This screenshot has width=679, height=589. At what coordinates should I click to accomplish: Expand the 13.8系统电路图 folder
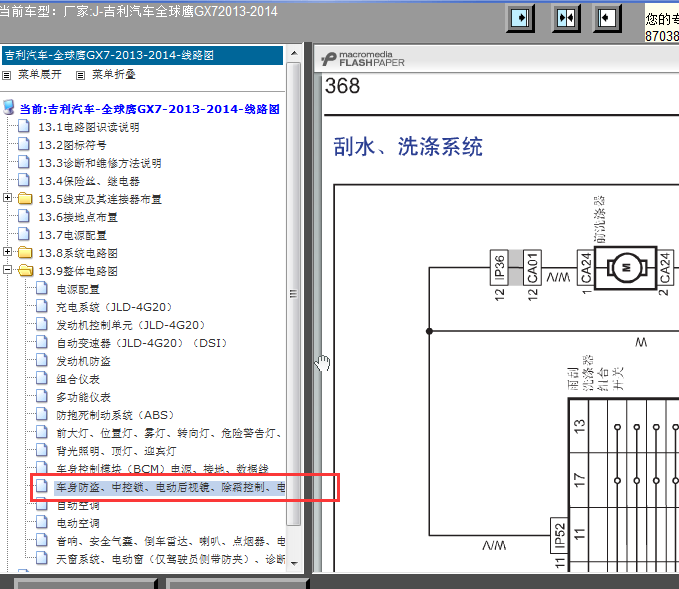tap(7, 252)
